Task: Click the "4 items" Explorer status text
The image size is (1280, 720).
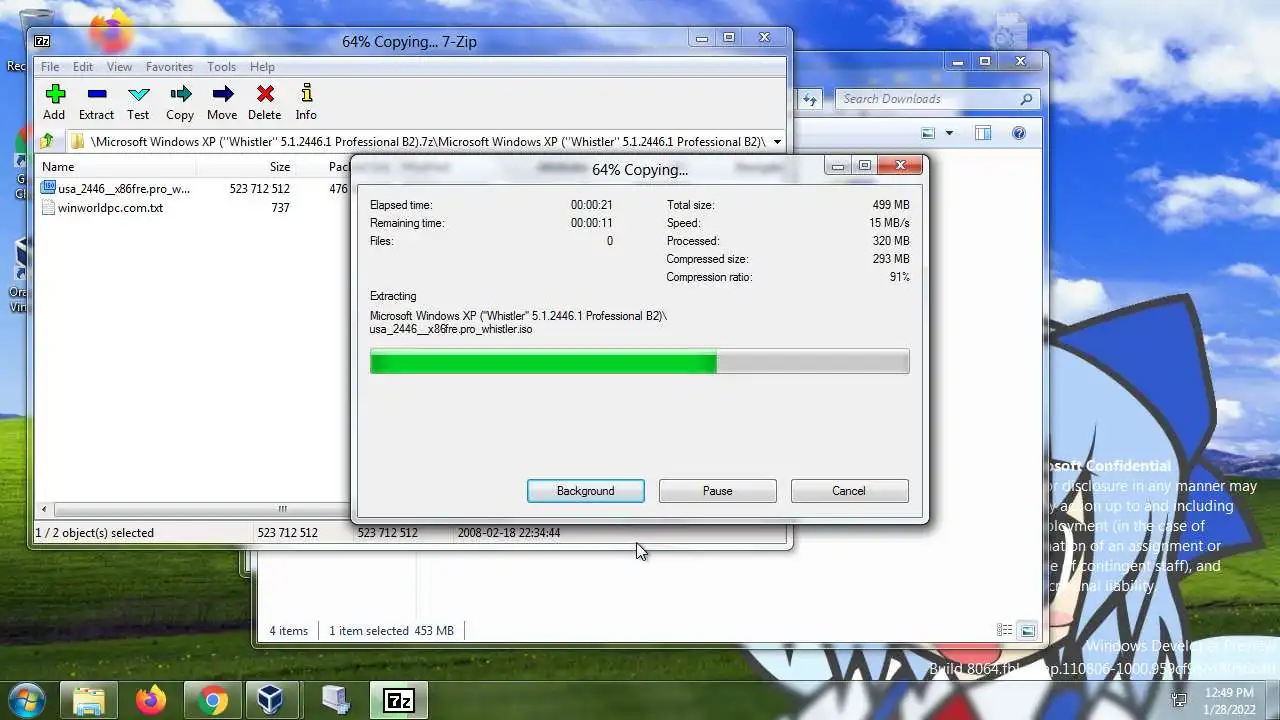Action: pos(289,631)
